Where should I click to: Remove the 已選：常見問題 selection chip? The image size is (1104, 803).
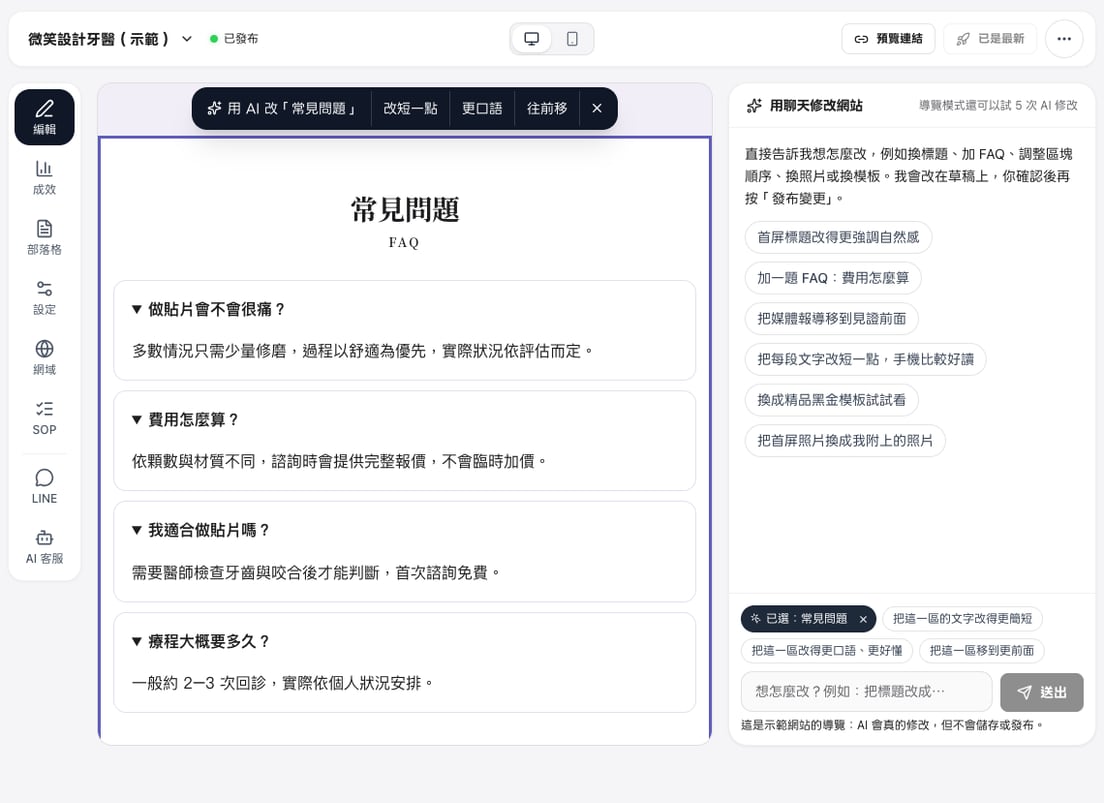[x=863, y=619]
